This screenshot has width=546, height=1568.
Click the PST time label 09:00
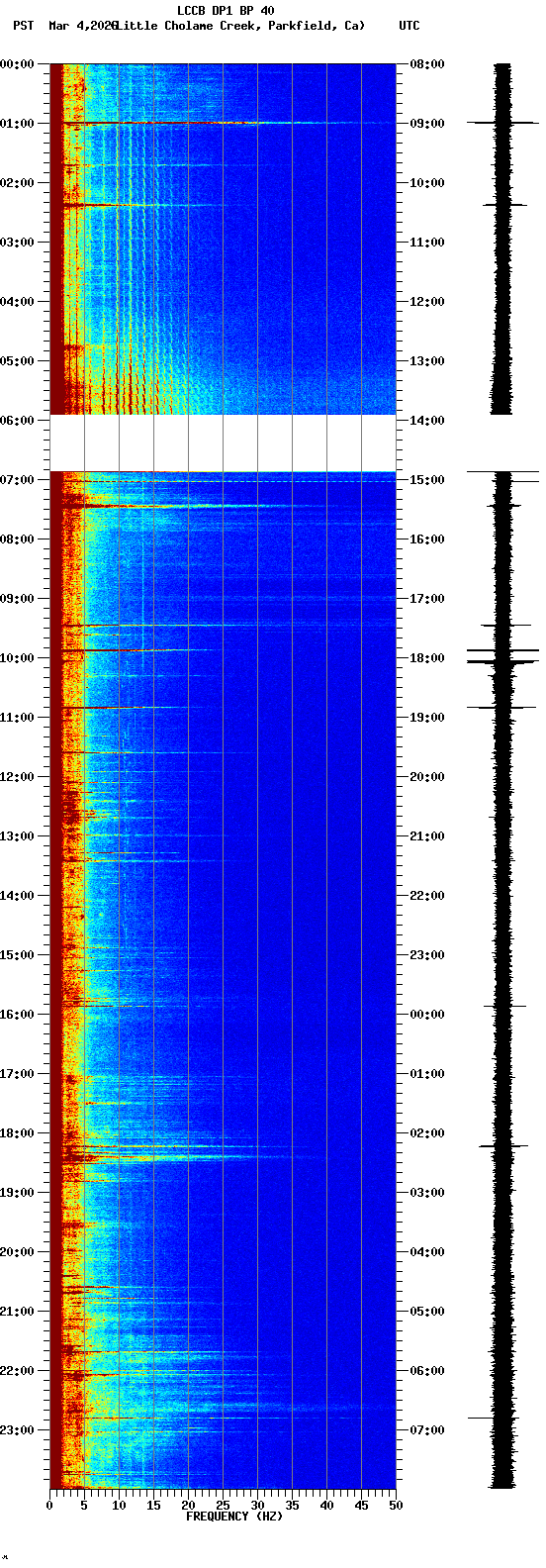tap(17, 599)
